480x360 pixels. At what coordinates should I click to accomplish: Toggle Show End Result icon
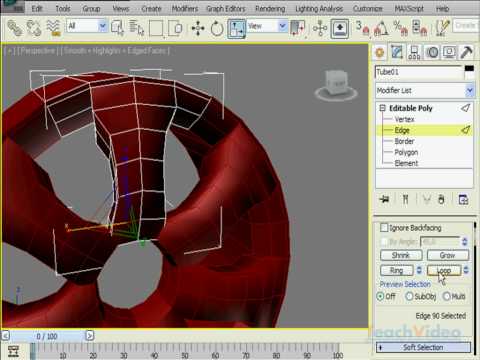pyautogui.click(x=405, y=199)
